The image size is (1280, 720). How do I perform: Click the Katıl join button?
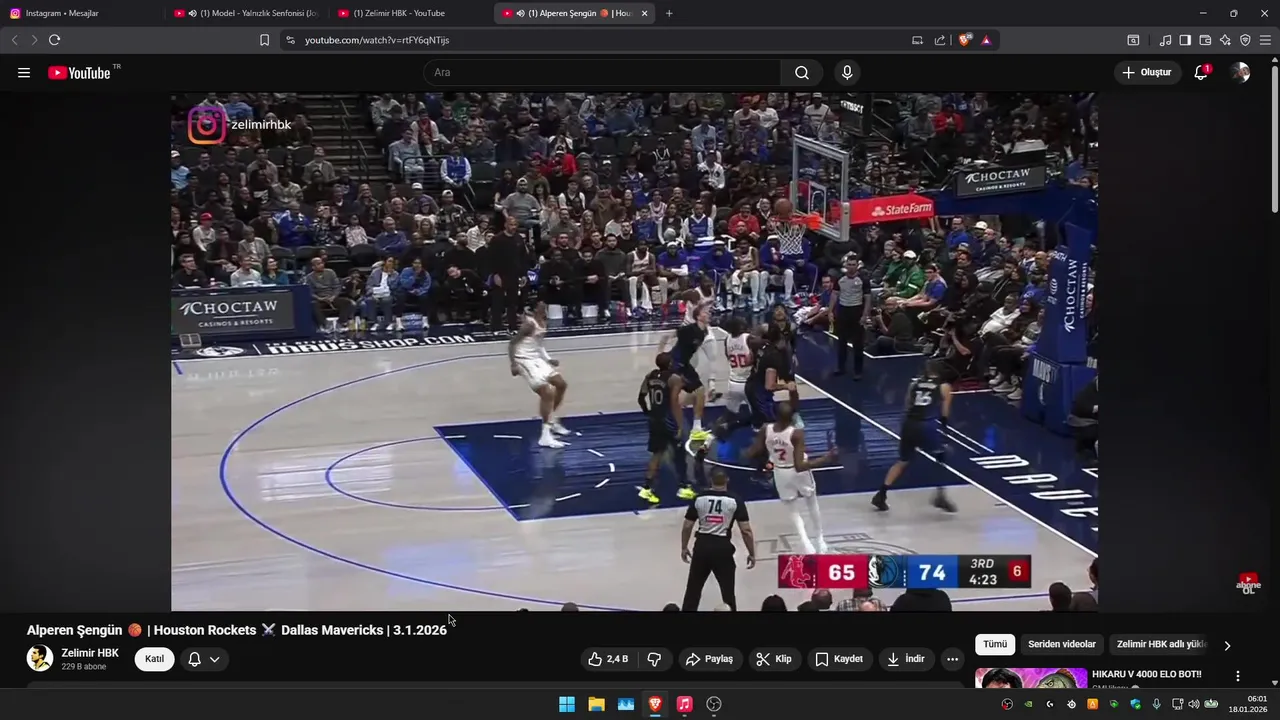point(154,659)
